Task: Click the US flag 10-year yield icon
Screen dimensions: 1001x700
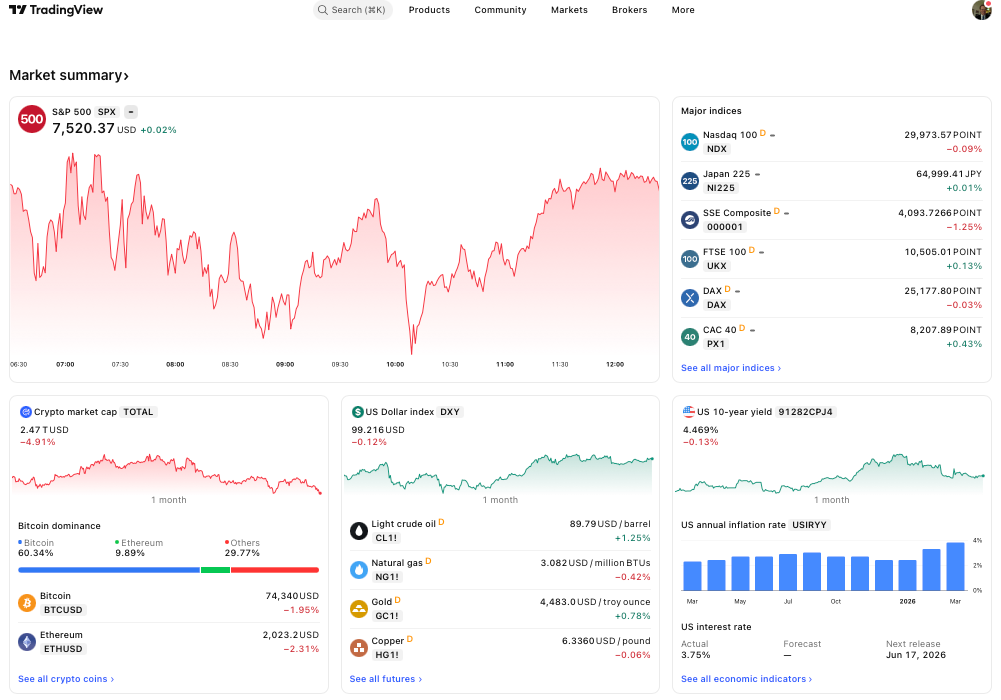Action: click(689, 412)
